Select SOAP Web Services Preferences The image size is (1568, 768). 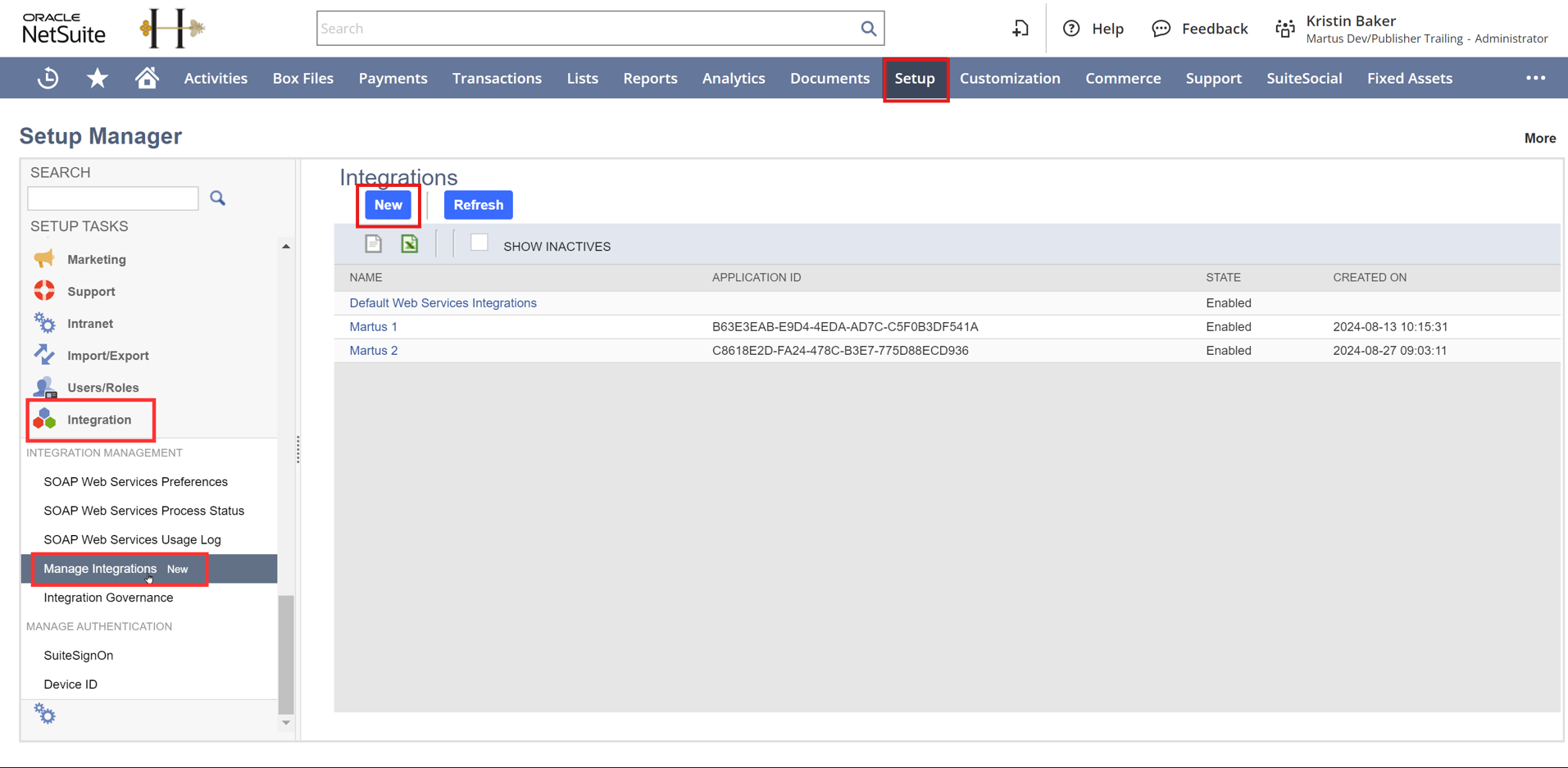[135, 481]
